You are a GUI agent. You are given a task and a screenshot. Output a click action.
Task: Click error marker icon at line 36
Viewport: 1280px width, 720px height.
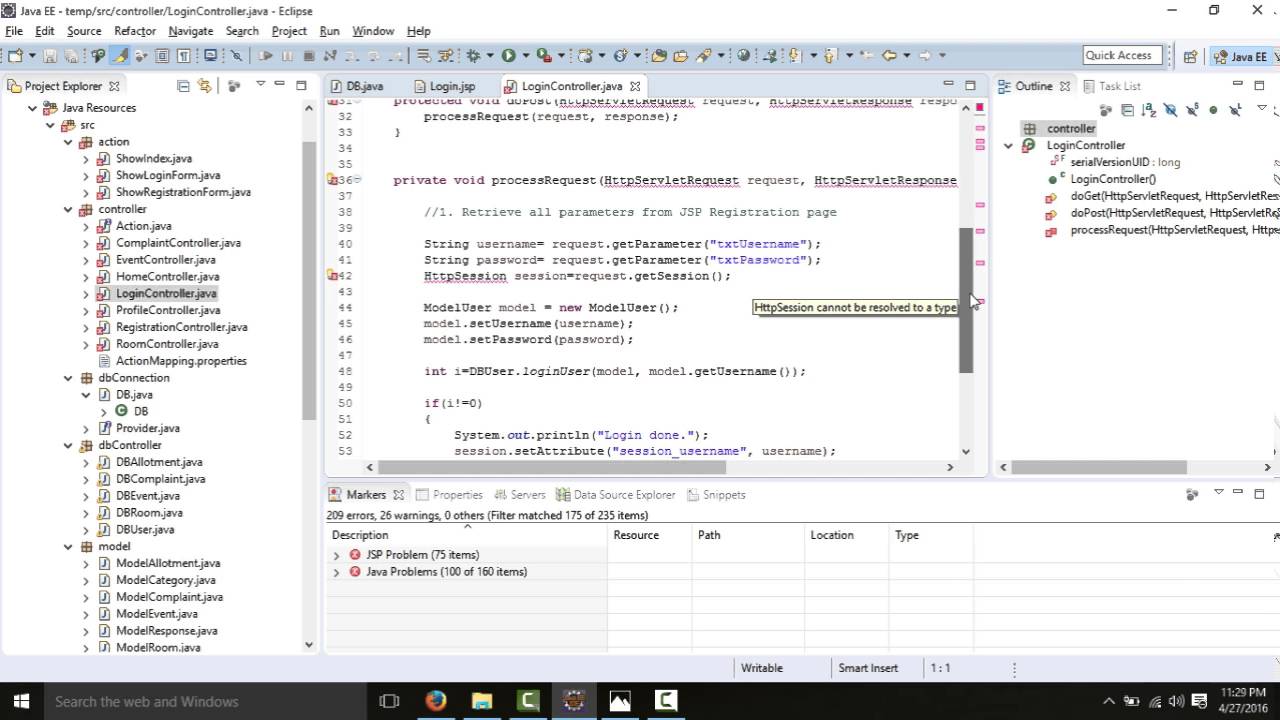click(x=332, y=180)
